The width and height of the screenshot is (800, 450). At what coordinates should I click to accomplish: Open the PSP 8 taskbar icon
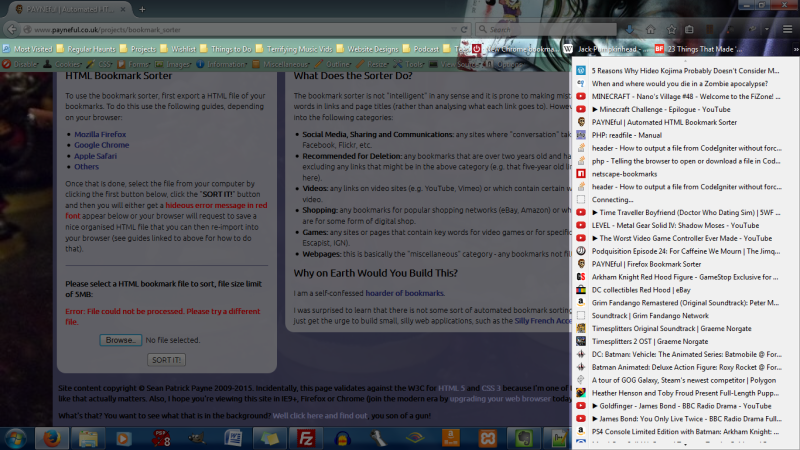pyautogui.click(x=161, y=438)
